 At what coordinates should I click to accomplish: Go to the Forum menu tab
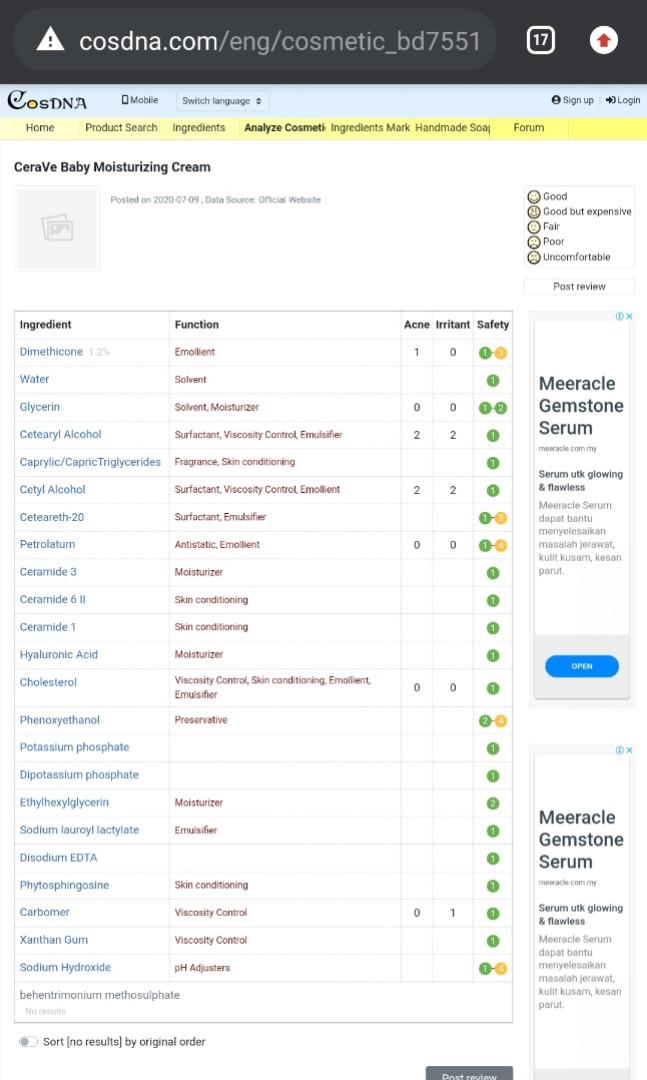(x=528, y=128)
